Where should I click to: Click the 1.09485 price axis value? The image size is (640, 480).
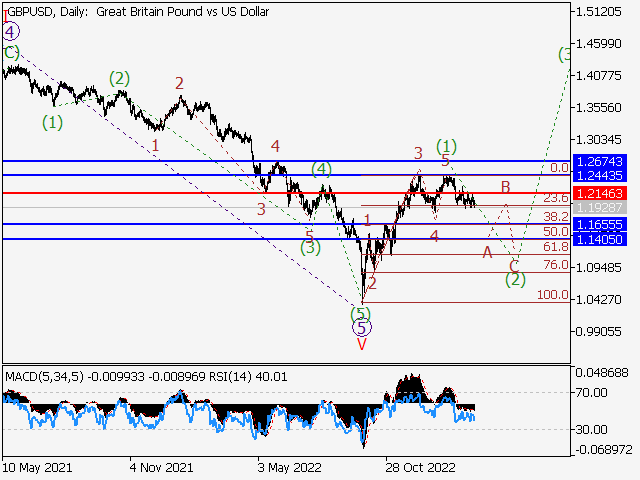(598, 268)
